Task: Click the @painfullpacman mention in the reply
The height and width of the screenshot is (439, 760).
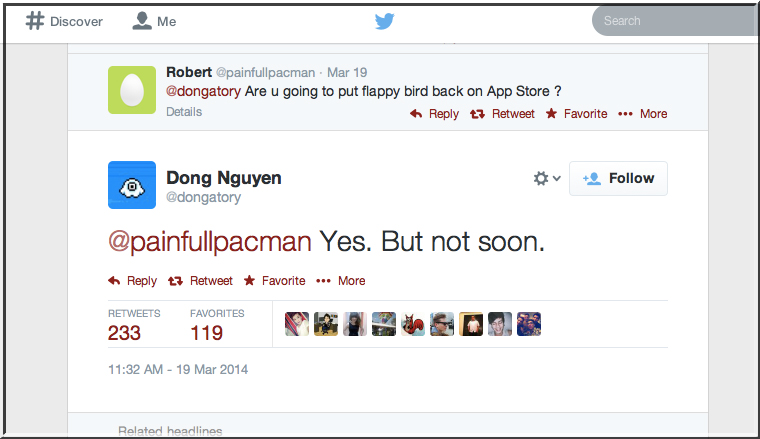Action: pyautogui.click(x=210, y=241)
